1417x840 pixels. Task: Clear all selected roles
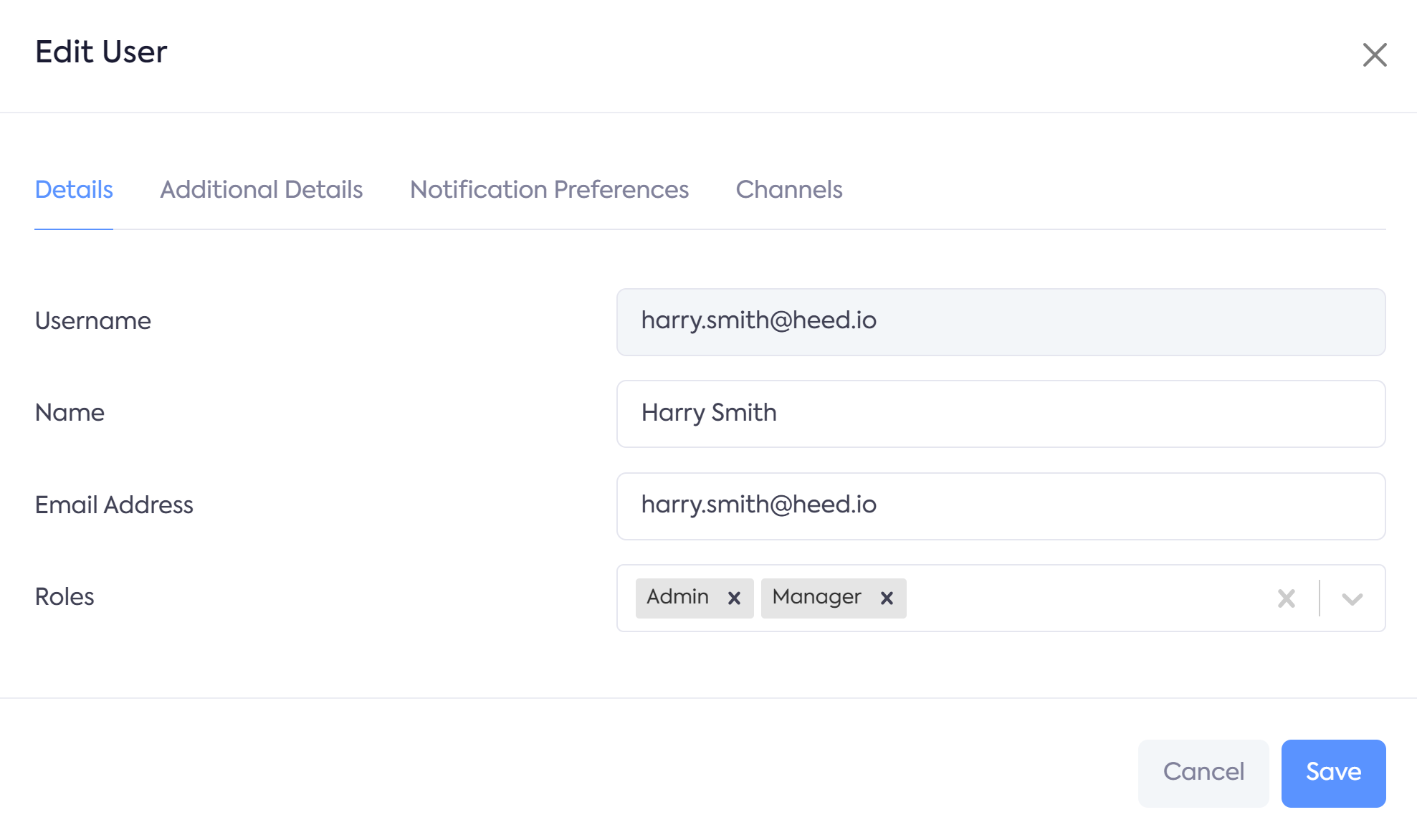[1286, 598]
